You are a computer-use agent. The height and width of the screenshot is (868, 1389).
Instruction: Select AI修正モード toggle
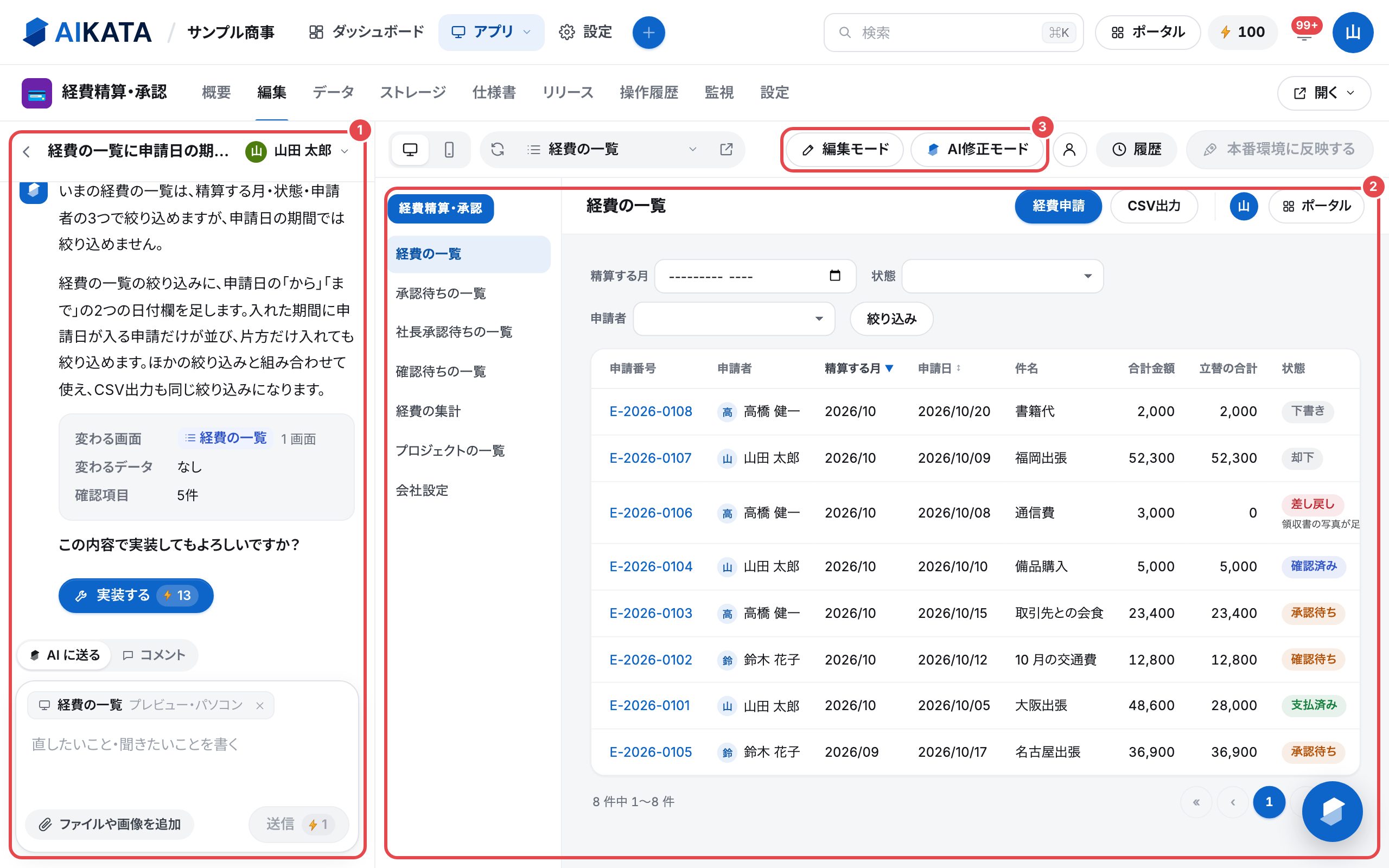pyautogui.click(x=978, y=150)
